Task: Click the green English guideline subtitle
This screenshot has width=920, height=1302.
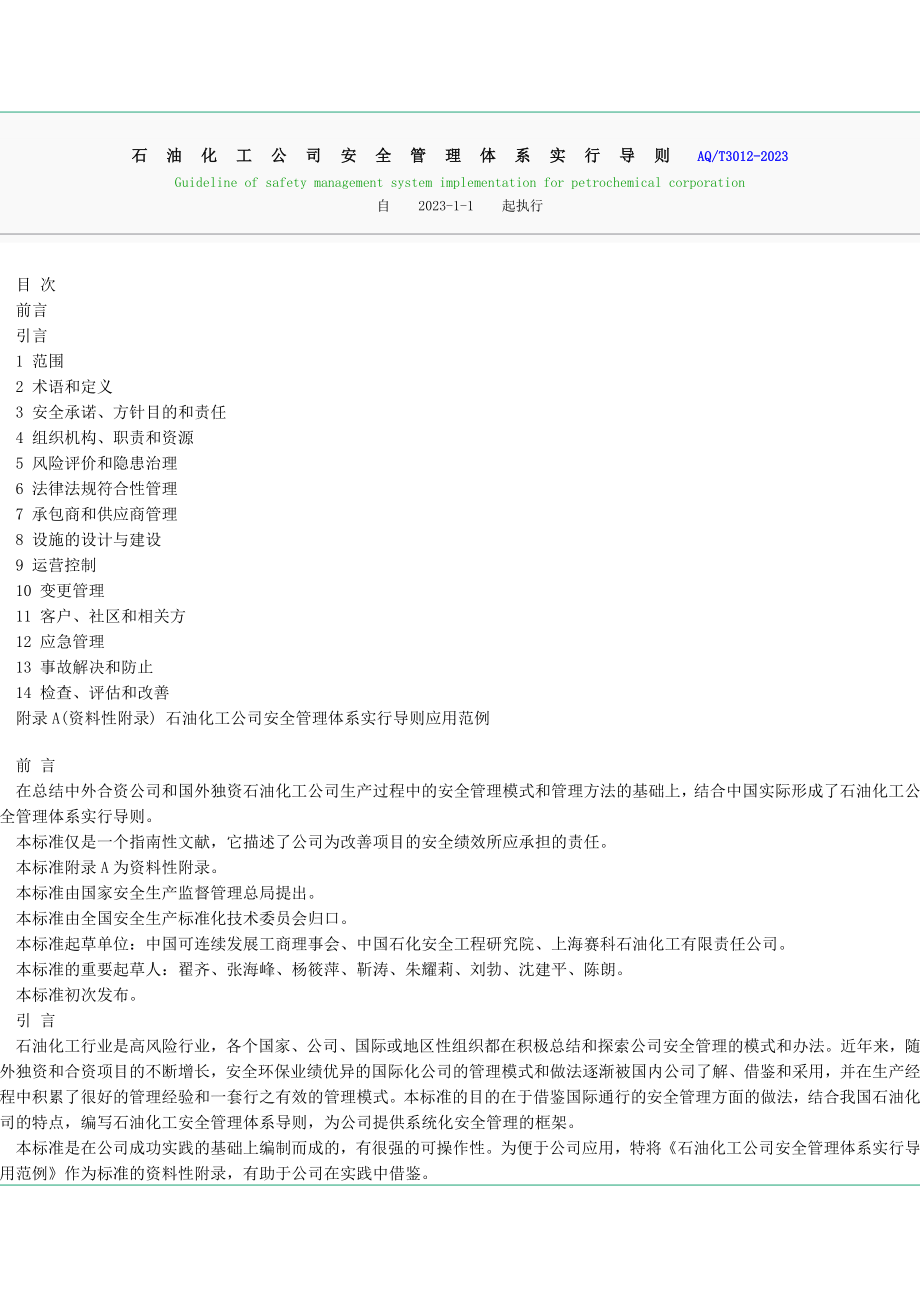Action: point(459,183)
